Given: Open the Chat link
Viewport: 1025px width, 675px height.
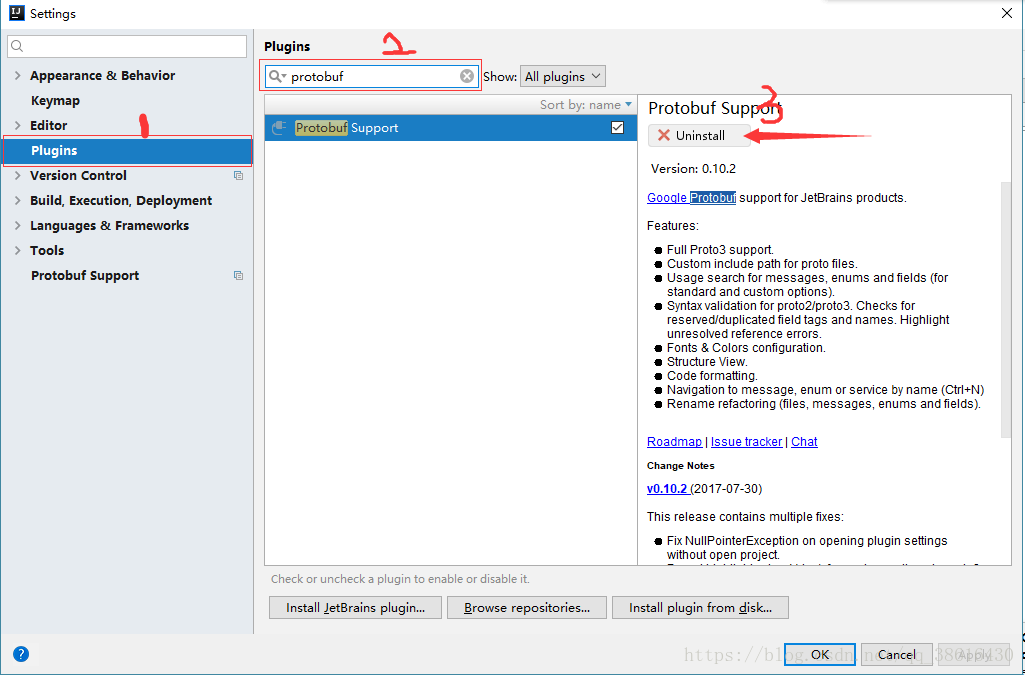Looking at the screenshot, I should click(x=804, y=442).
